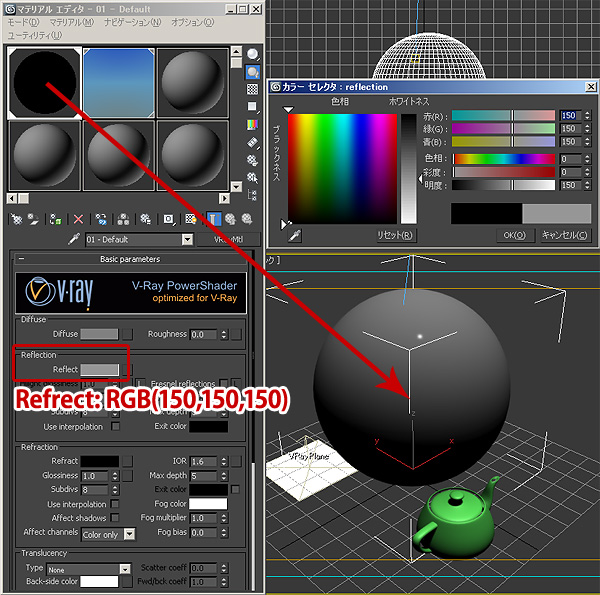Open the ナビゲーション(N) menu
The image size is (600, 595).
133,22
